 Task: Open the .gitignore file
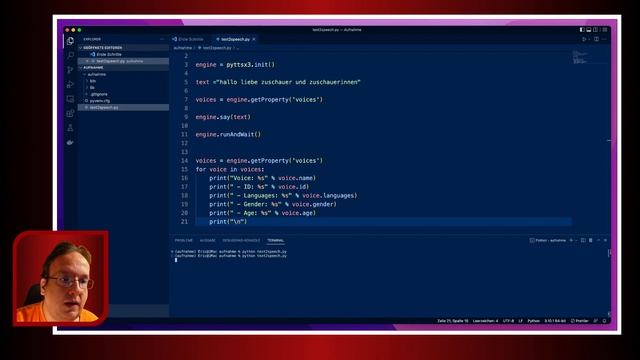tap(124, 94)
